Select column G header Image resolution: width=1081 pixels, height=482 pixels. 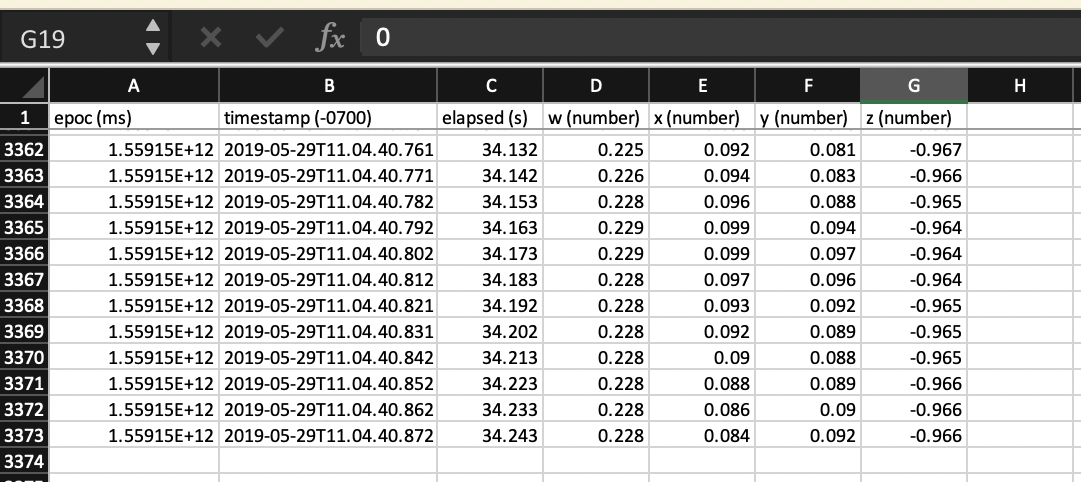[913, 87]
